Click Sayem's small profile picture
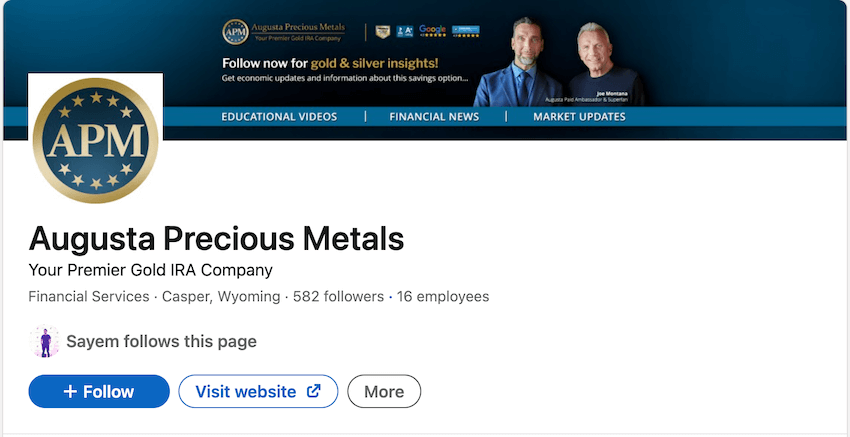The image size is (850, 437). coord(44,342)
